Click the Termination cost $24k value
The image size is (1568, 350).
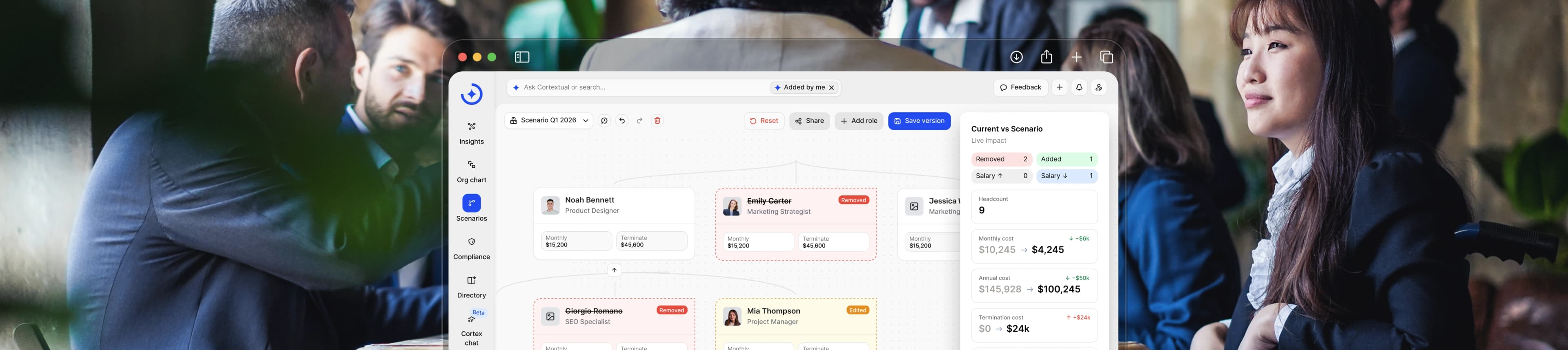1018,329
